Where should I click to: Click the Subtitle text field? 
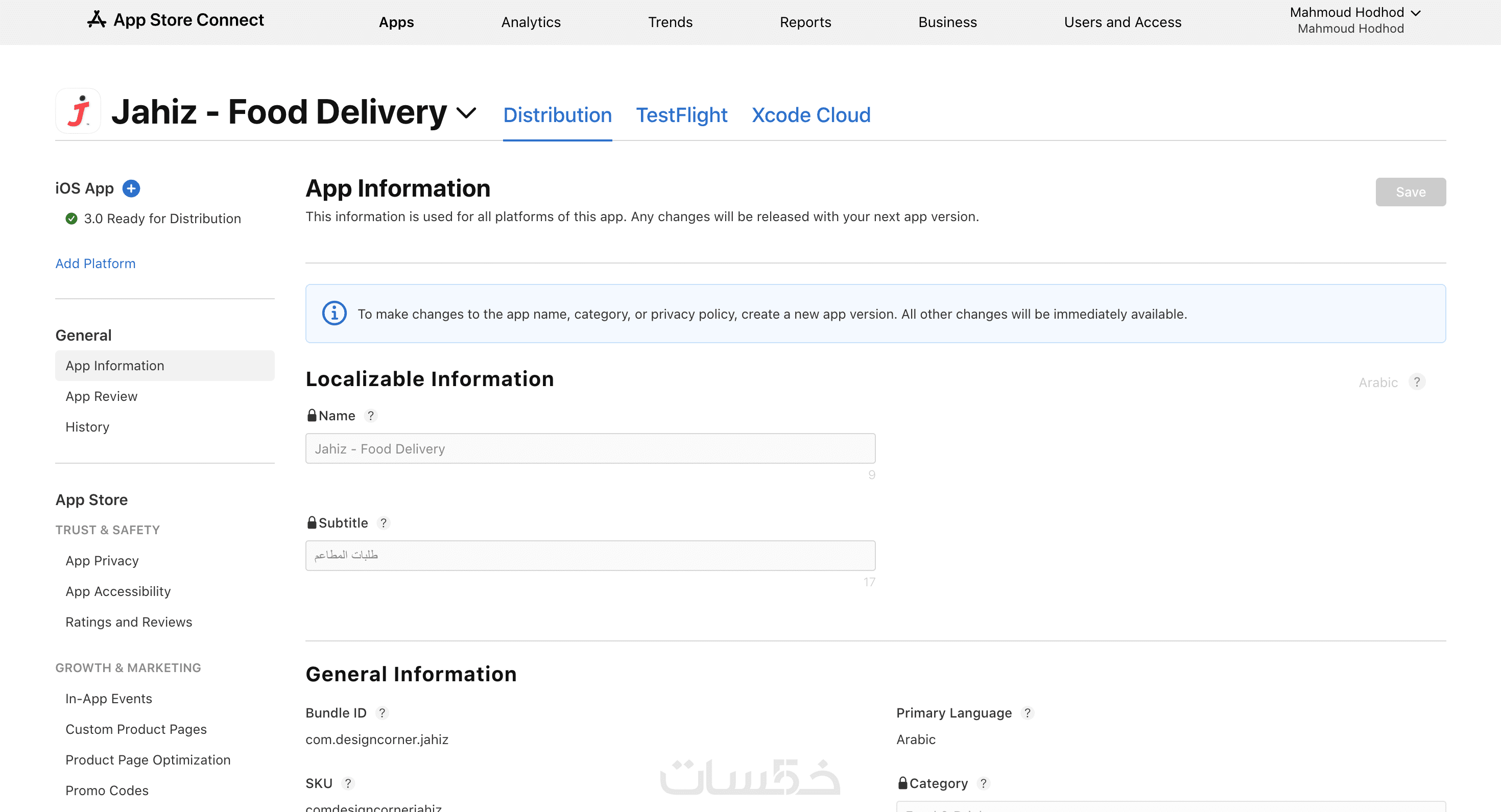pyautogui.click(x=590, y=555)
